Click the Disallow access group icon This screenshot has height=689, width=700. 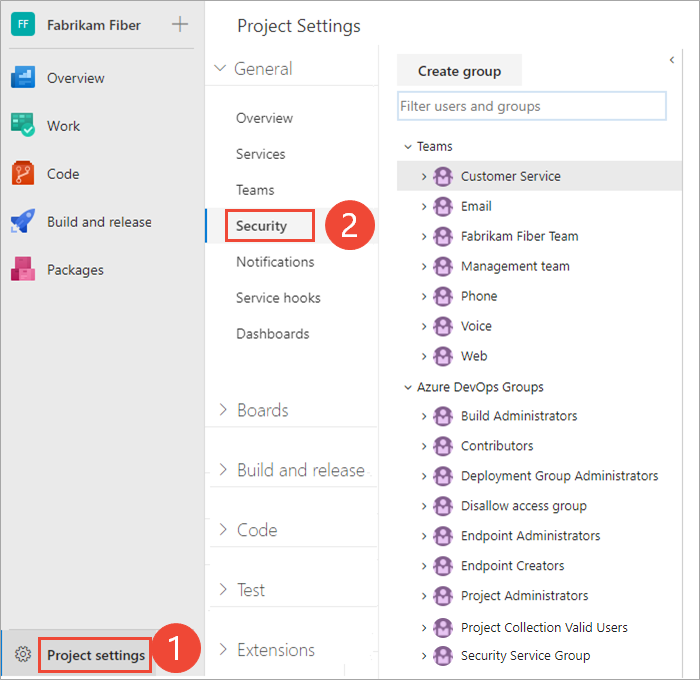[443, 505]
